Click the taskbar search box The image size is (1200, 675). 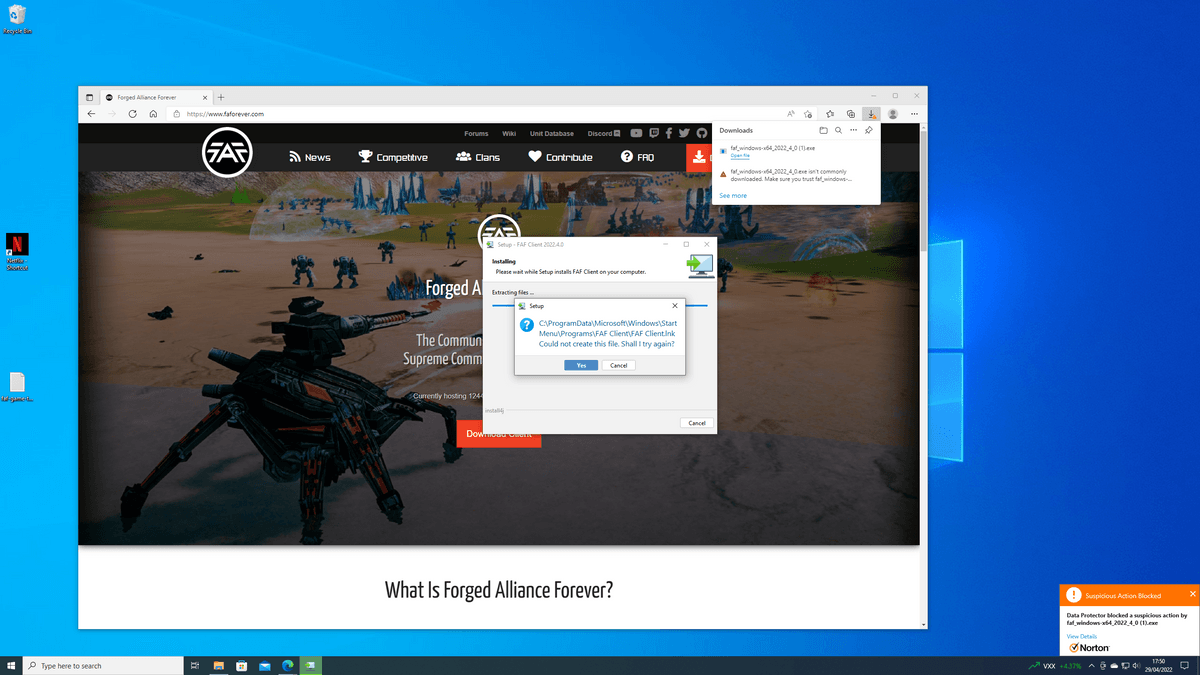click(103, 666)
